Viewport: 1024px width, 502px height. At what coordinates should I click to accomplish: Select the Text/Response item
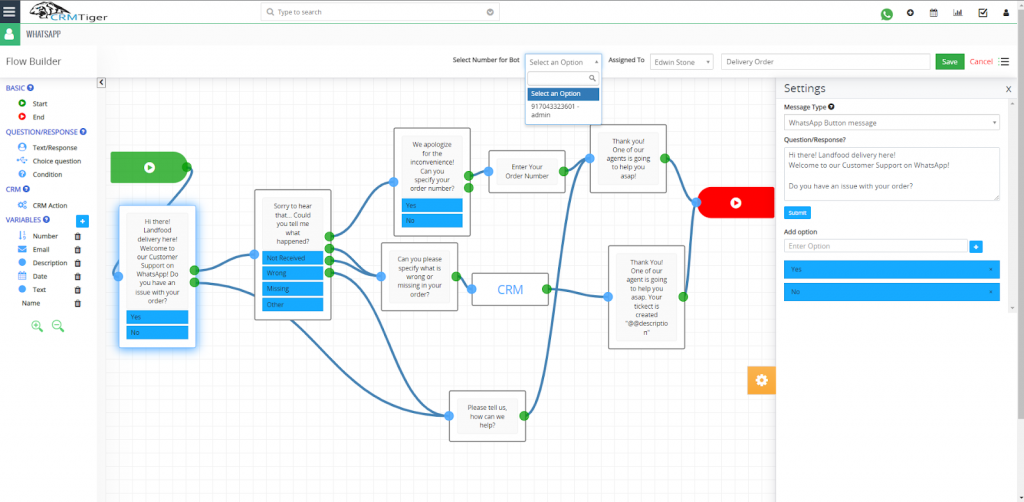[47, 148]
